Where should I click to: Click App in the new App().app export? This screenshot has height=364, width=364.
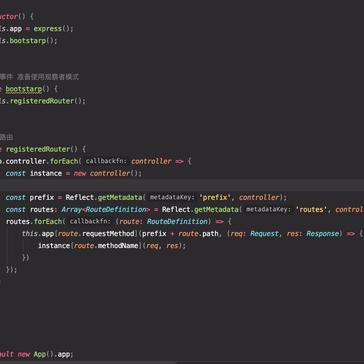(x=40, y=354)
